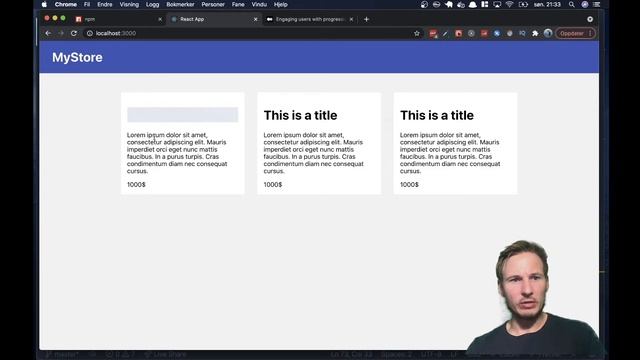Bookmark this page with the star

417,33
